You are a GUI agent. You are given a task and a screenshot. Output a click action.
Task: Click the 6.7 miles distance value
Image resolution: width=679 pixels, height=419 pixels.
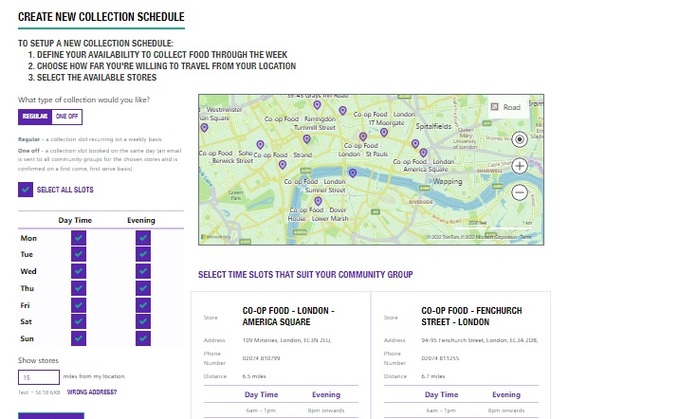(433, 376)
